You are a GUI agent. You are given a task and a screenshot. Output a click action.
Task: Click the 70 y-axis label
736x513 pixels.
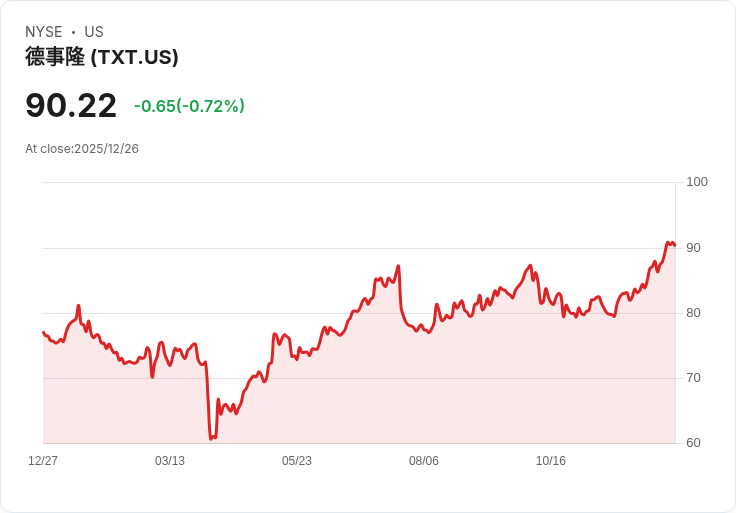pyautogui.click(x=694, y=378)
